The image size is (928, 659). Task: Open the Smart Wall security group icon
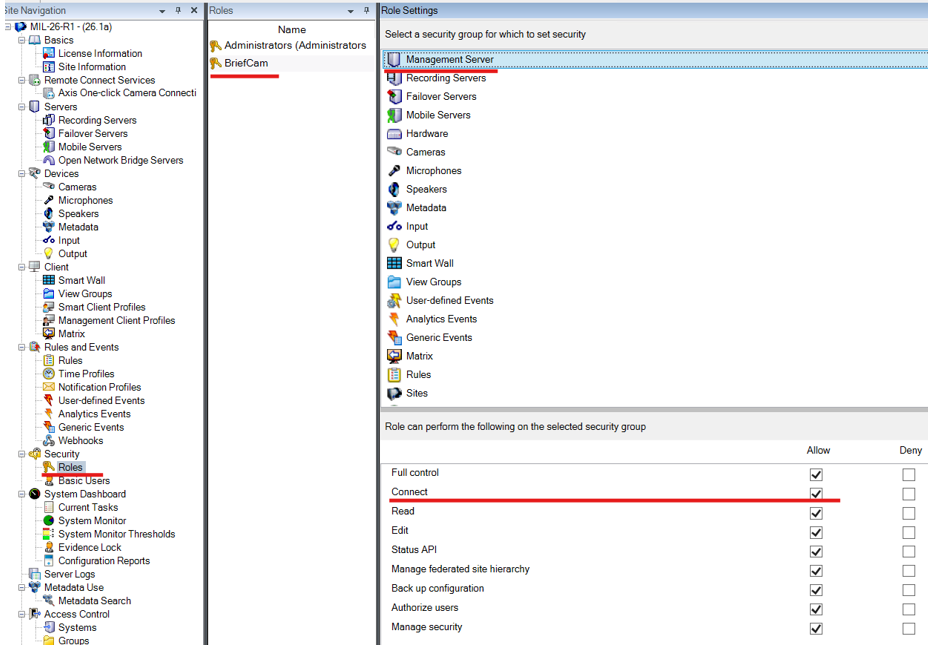(x=394, y=263)
